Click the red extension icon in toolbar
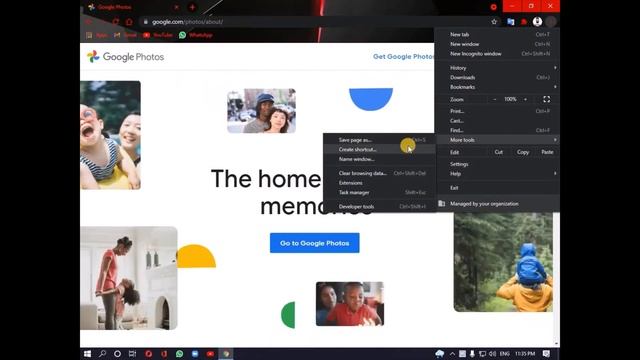This screenshot has width=640, height=360. [524, 22]
